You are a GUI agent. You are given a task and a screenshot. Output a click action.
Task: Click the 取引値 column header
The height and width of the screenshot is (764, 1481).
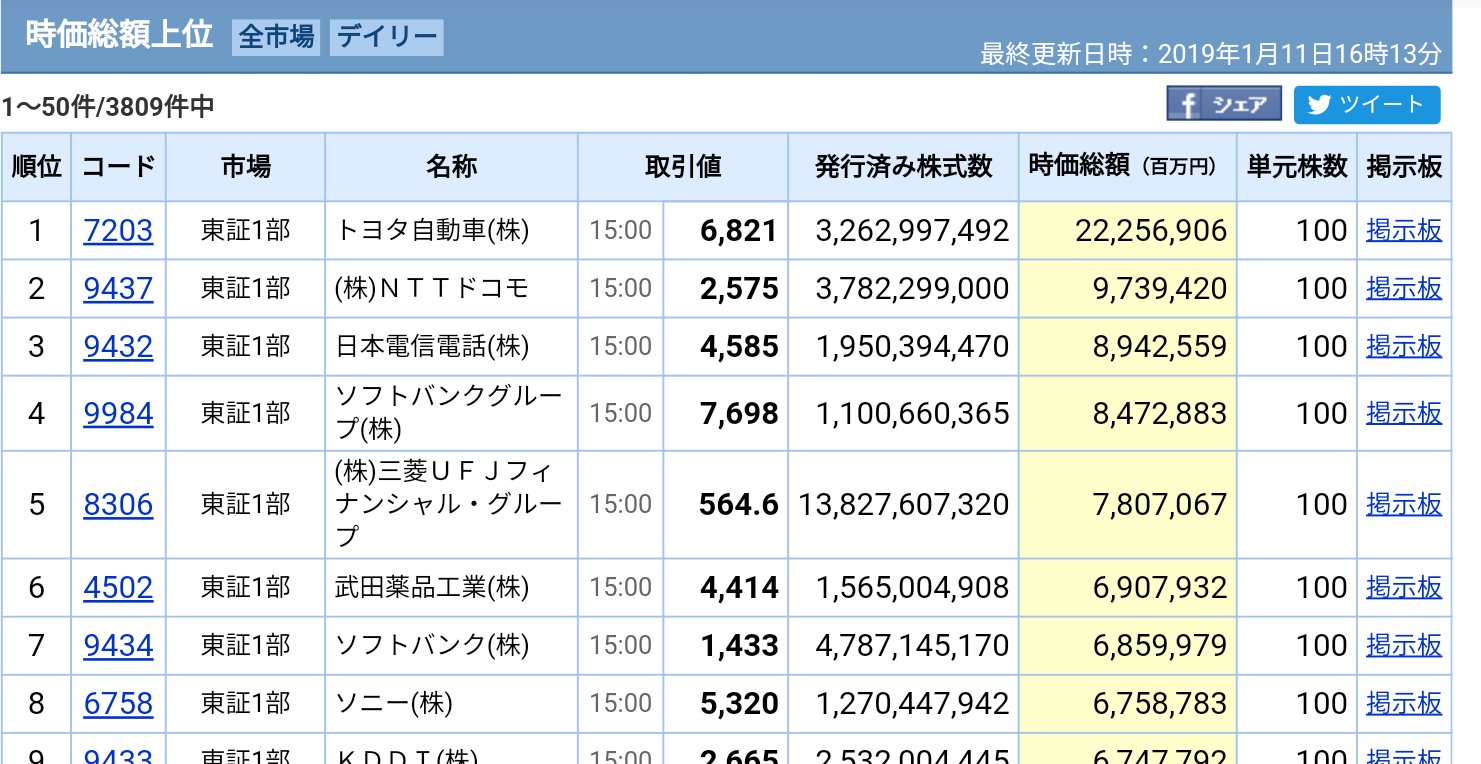(x=683, y=166)
